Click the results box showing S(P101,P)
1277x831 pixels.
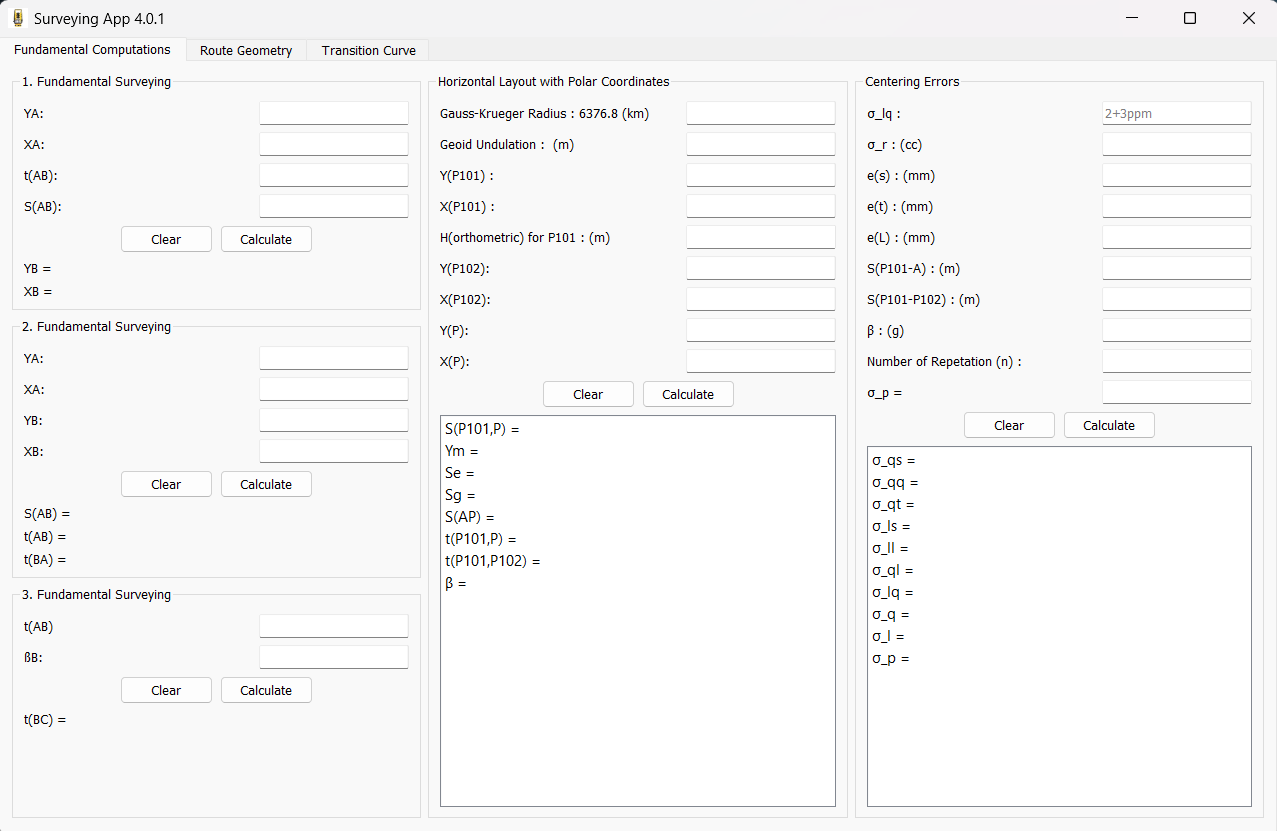click(x=637, y=610)
